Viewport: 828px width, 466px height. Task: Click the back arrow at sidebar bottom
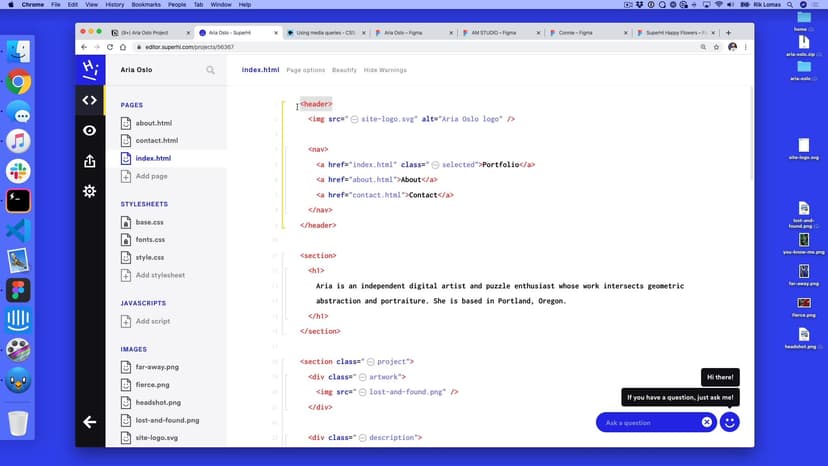click(x=90, y=422)
